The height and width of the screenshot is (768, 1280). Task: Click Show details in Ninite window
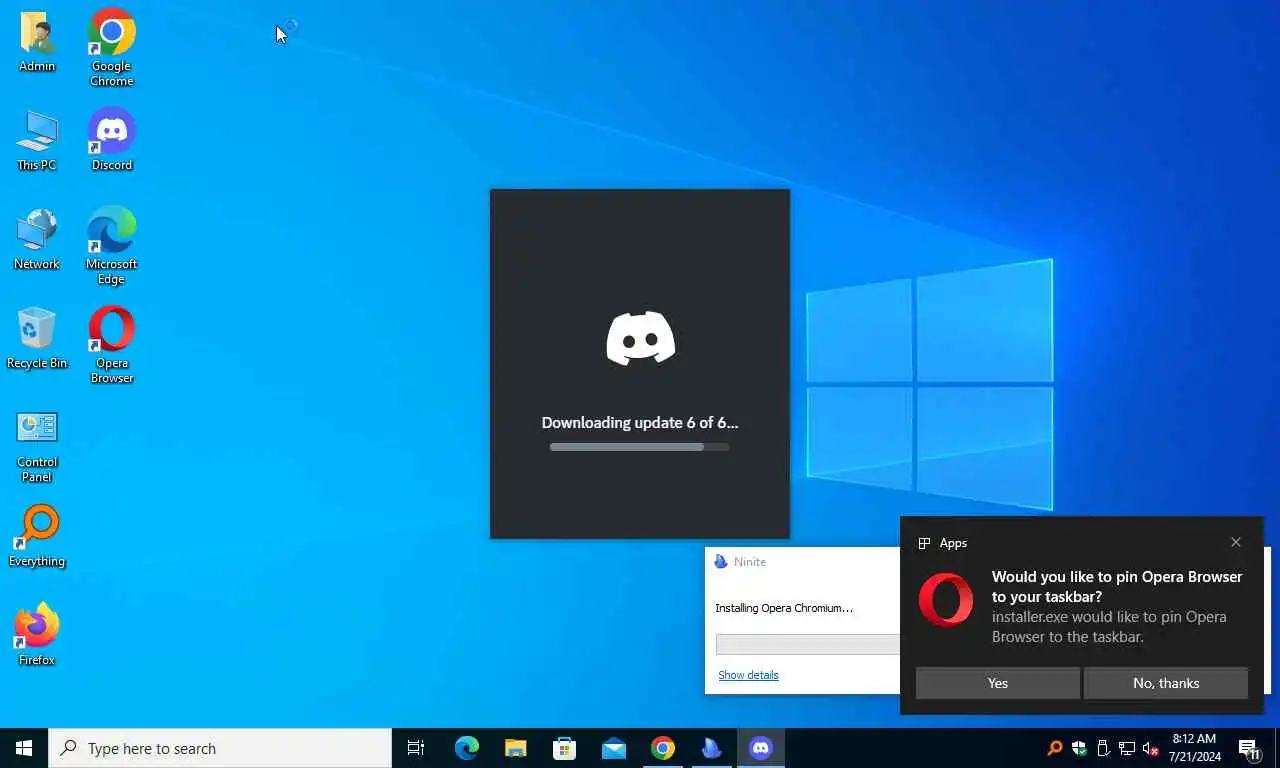748,675
